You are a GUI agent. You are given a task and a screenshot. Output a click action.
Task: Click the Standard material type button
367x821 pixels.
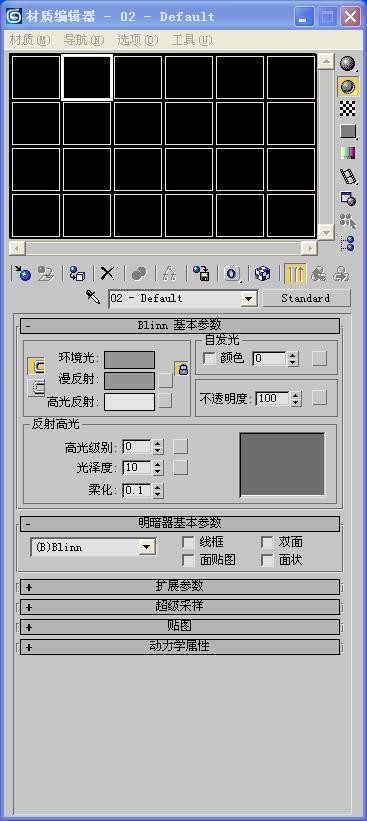point(306,298)
